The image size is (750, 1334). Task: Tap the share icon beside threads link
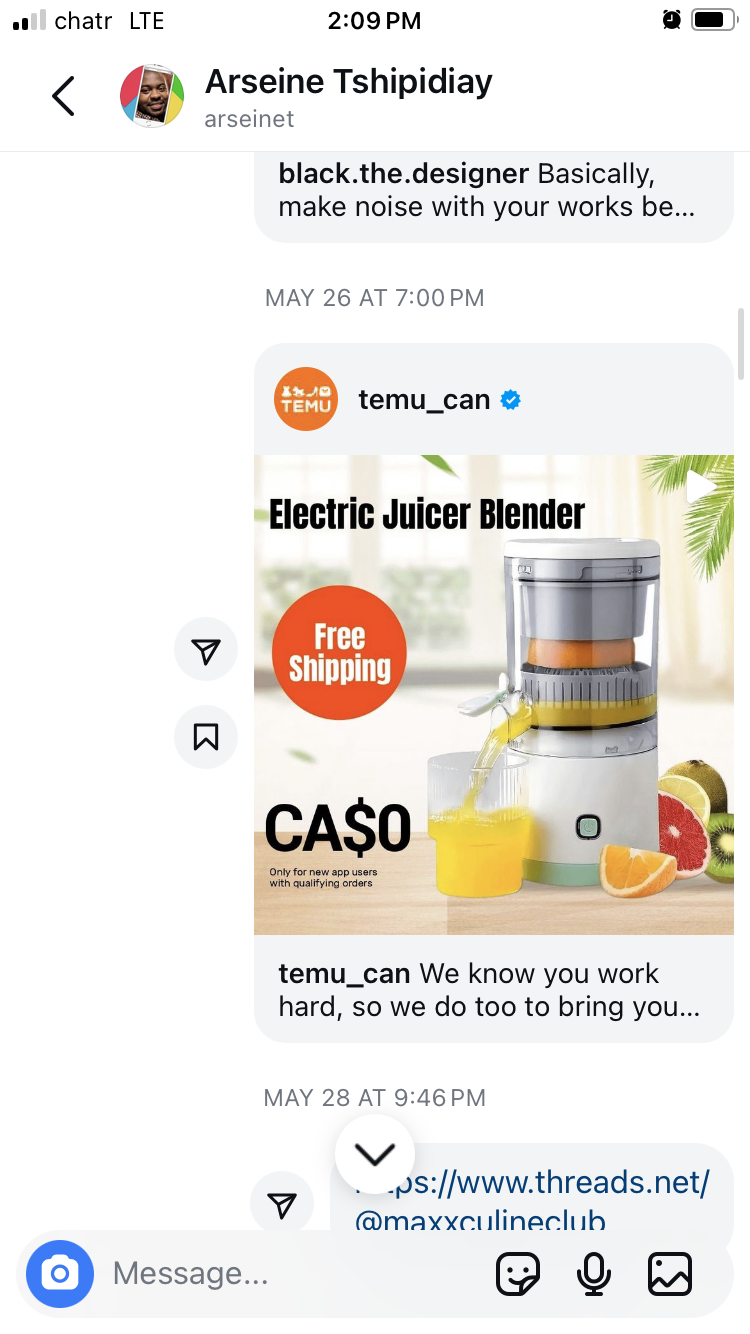tap(282, 1203)
